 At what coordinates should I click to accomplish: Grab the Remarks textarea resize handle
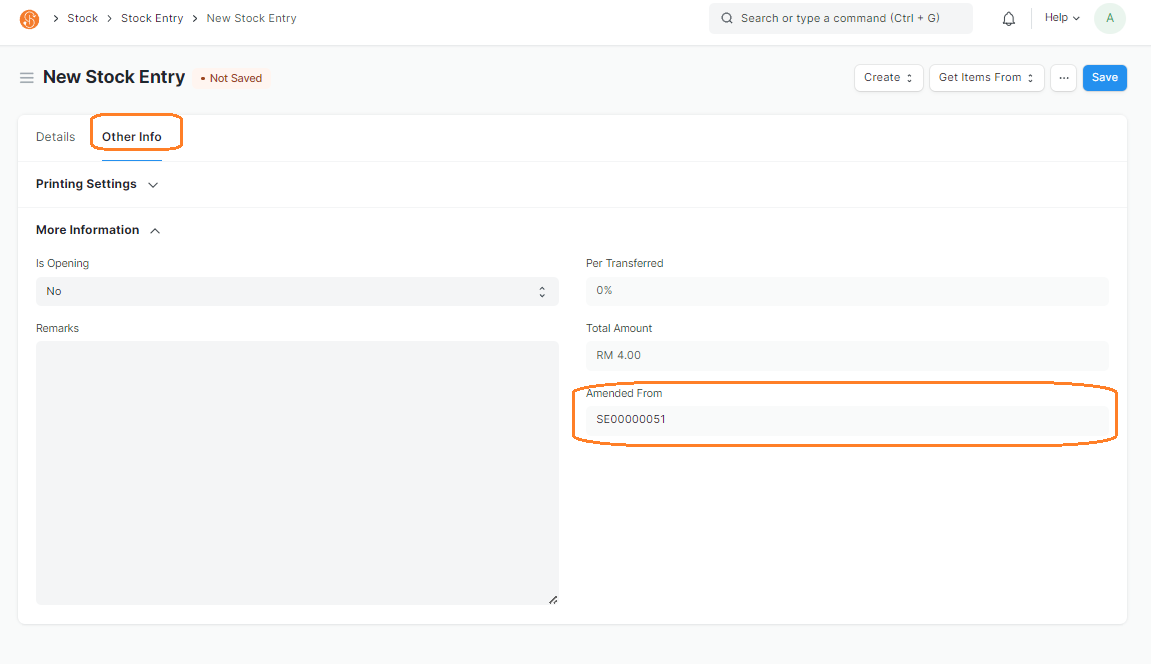click(553, 599)
